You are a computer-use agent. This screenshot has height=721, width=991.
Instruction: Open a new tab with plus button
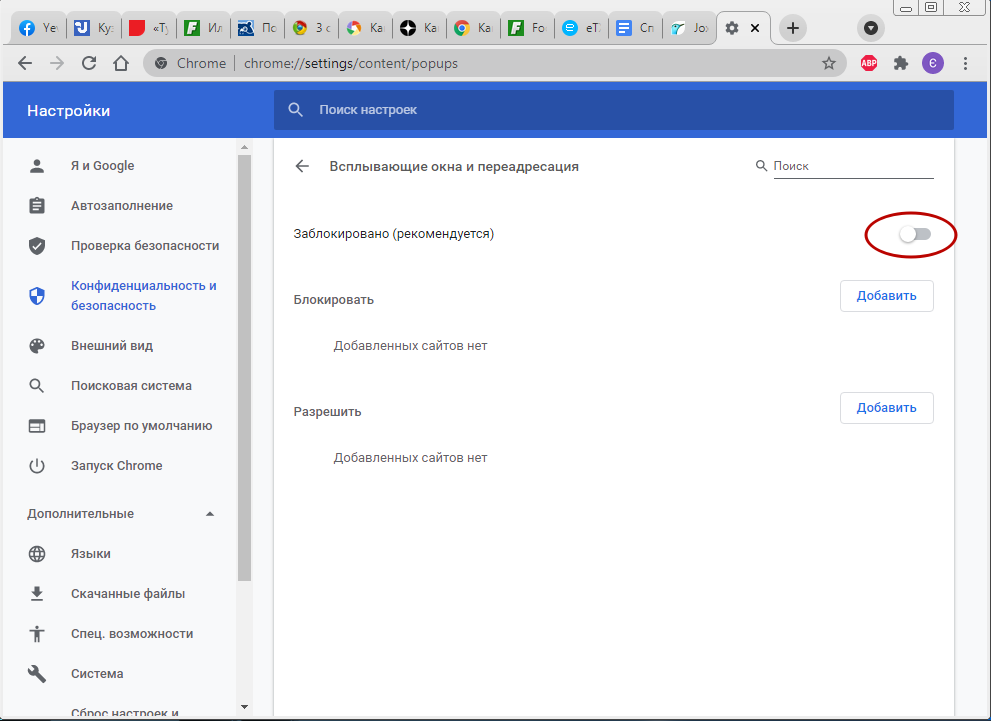point(793,28)
